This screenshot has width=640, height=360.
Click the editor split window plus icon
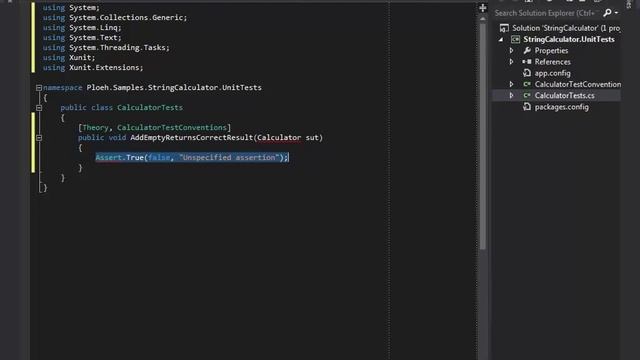[x=483, y=8]
